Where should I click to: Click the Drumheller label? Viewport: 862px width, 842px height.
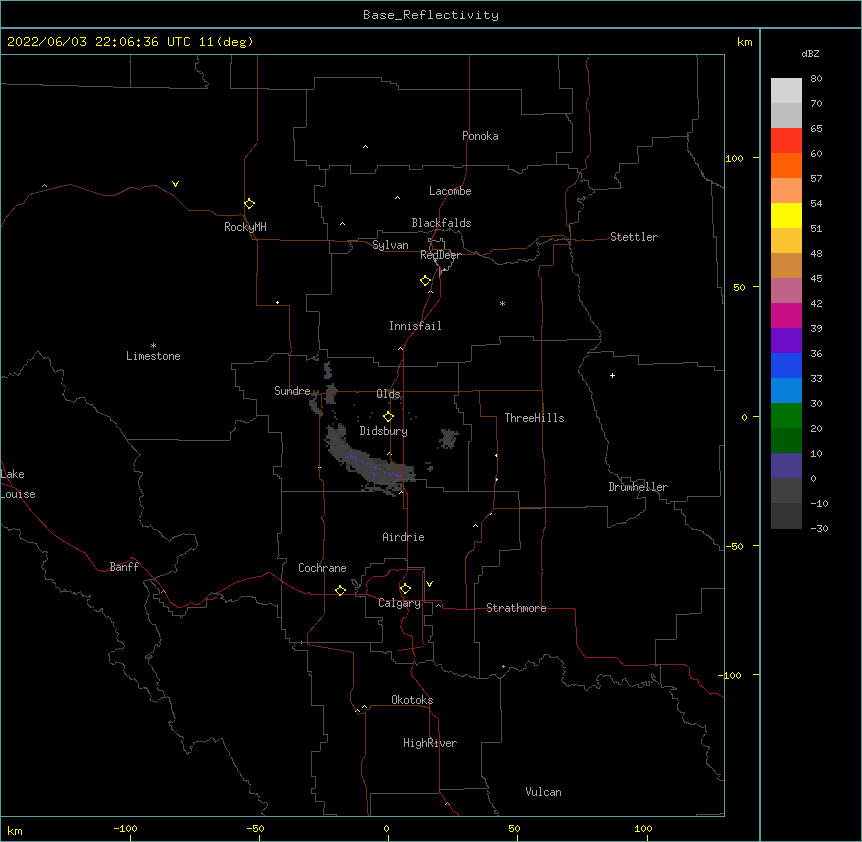638,487
